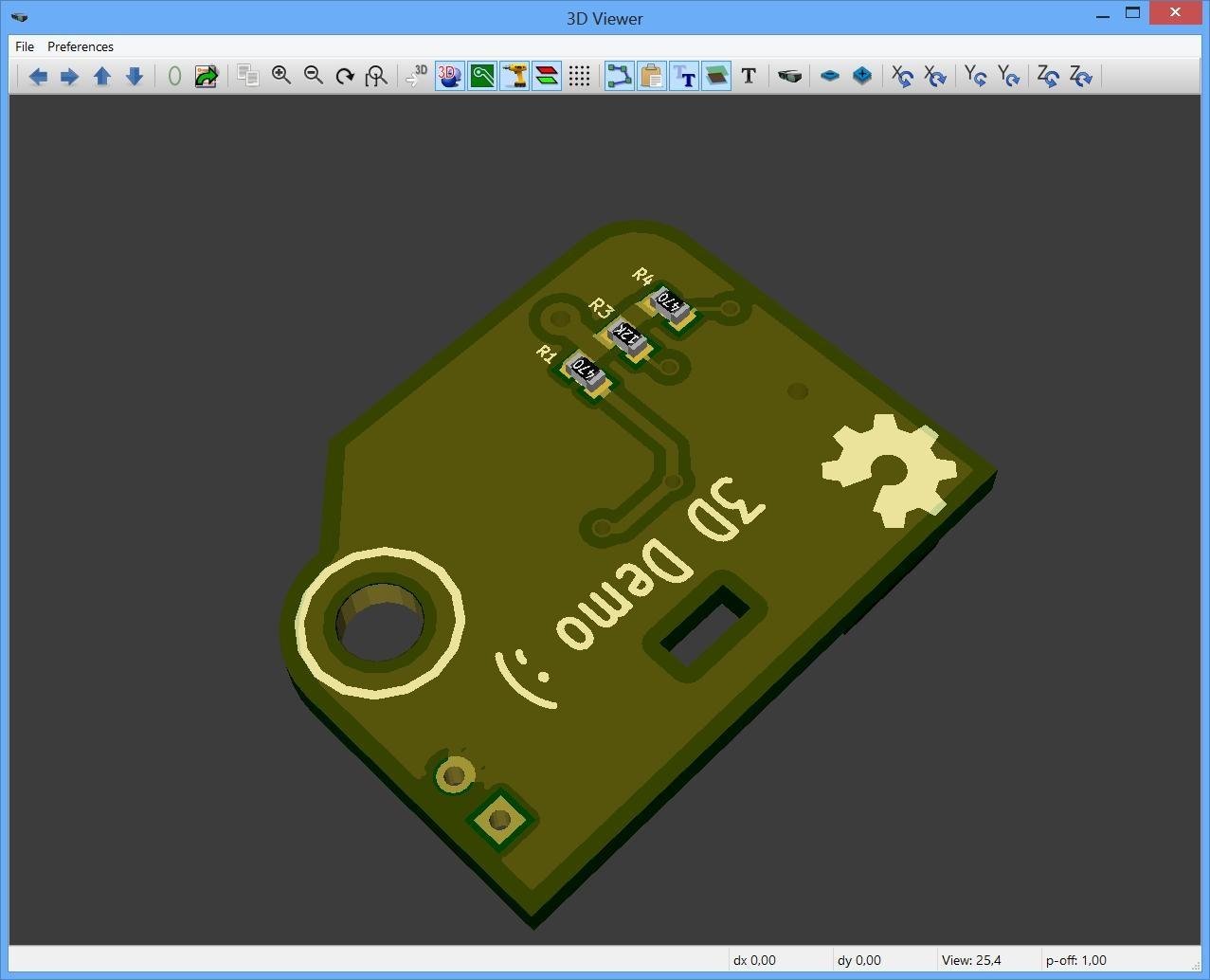Toggle the grid display

[x=580, y=76]
